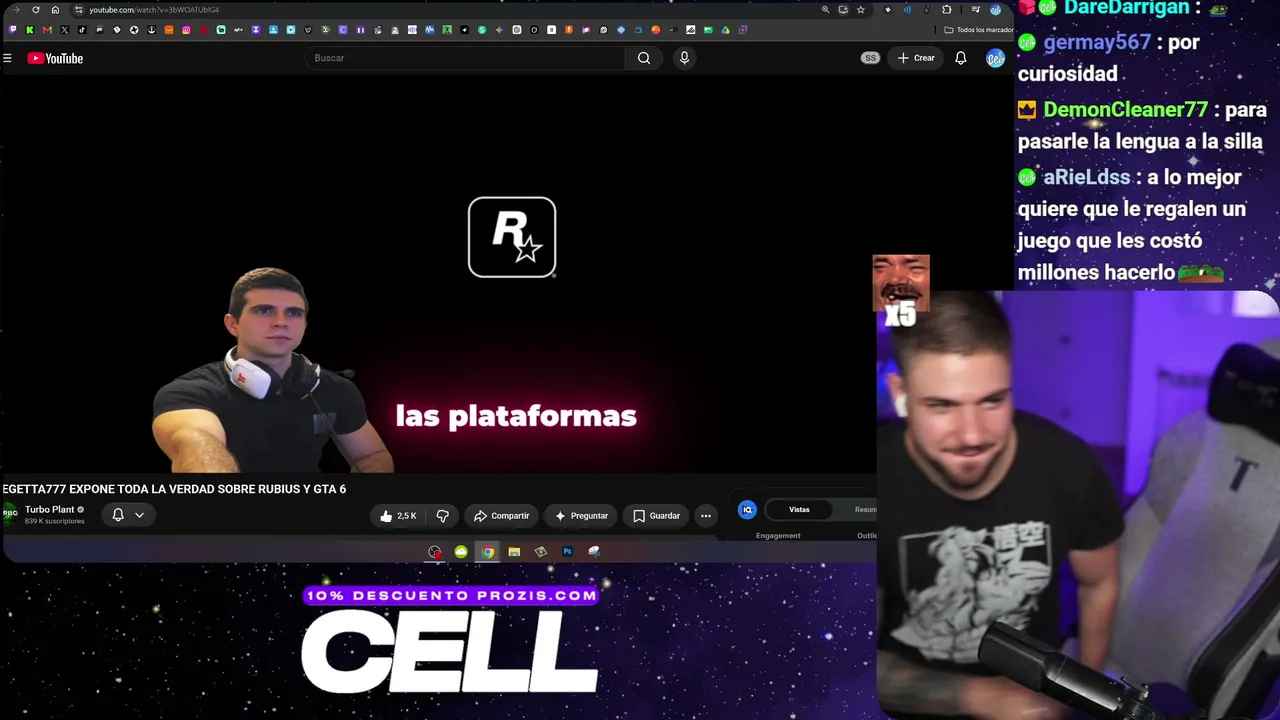
Task: Toggle the subscription notification bell for Turbo Plant
Action: (x=118, y=515)
